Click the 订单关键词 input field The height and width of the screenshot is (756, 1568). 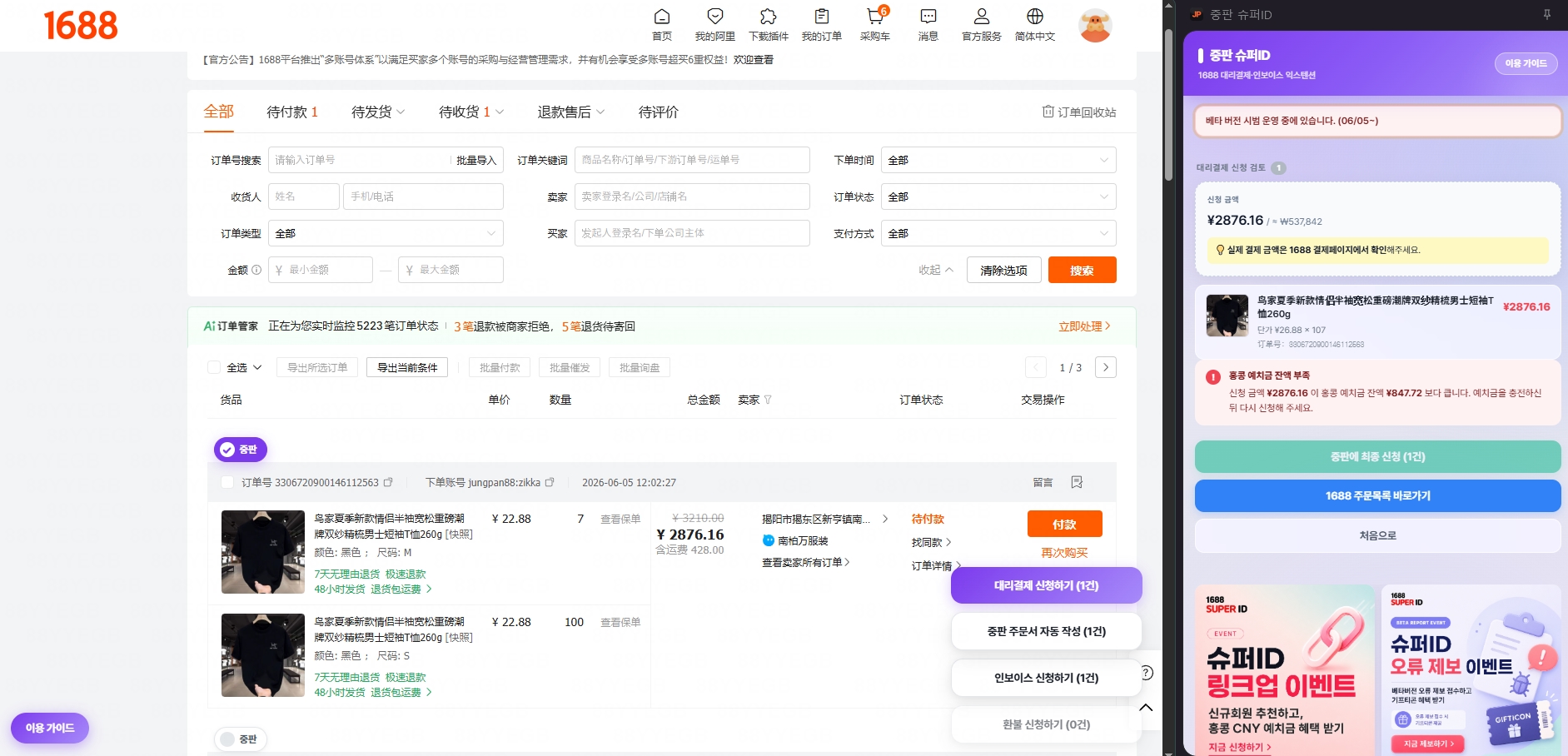coord(692,160)
